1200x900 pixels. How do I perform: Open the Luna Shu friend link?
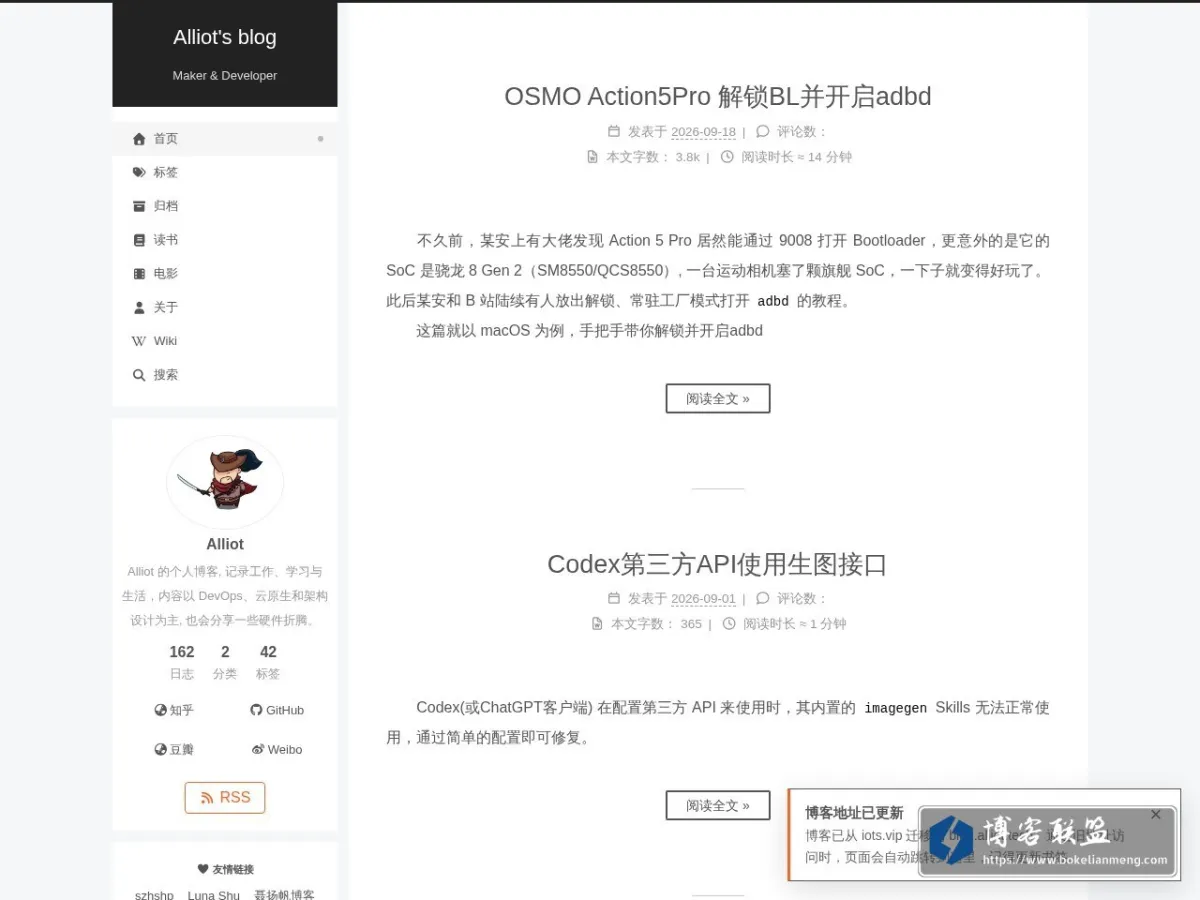click(214, 895)
